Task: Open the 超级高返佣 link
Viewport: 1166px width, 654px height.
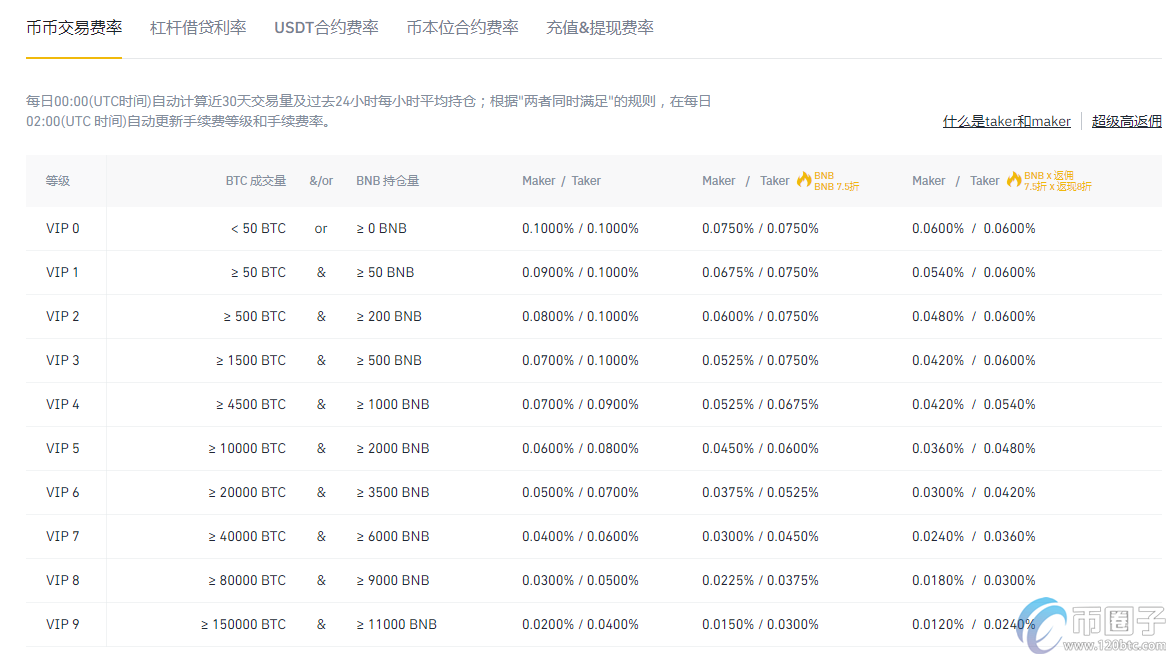Action: point(1126,120)
